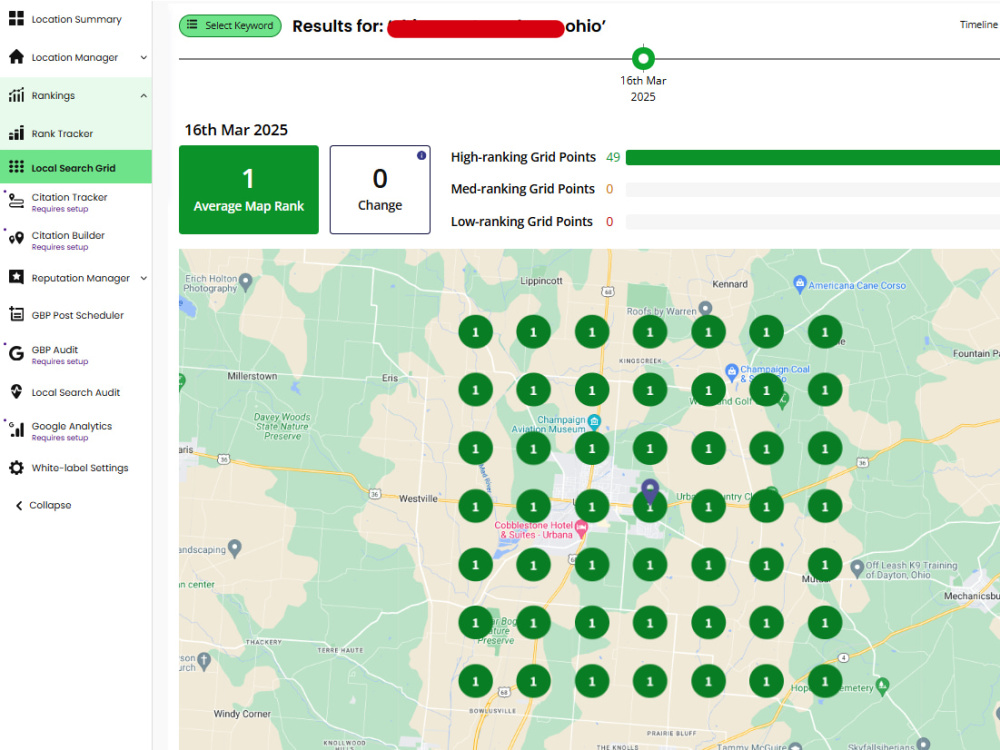
Task: Open Local Search Audit menu item
Action: point(76,392)
